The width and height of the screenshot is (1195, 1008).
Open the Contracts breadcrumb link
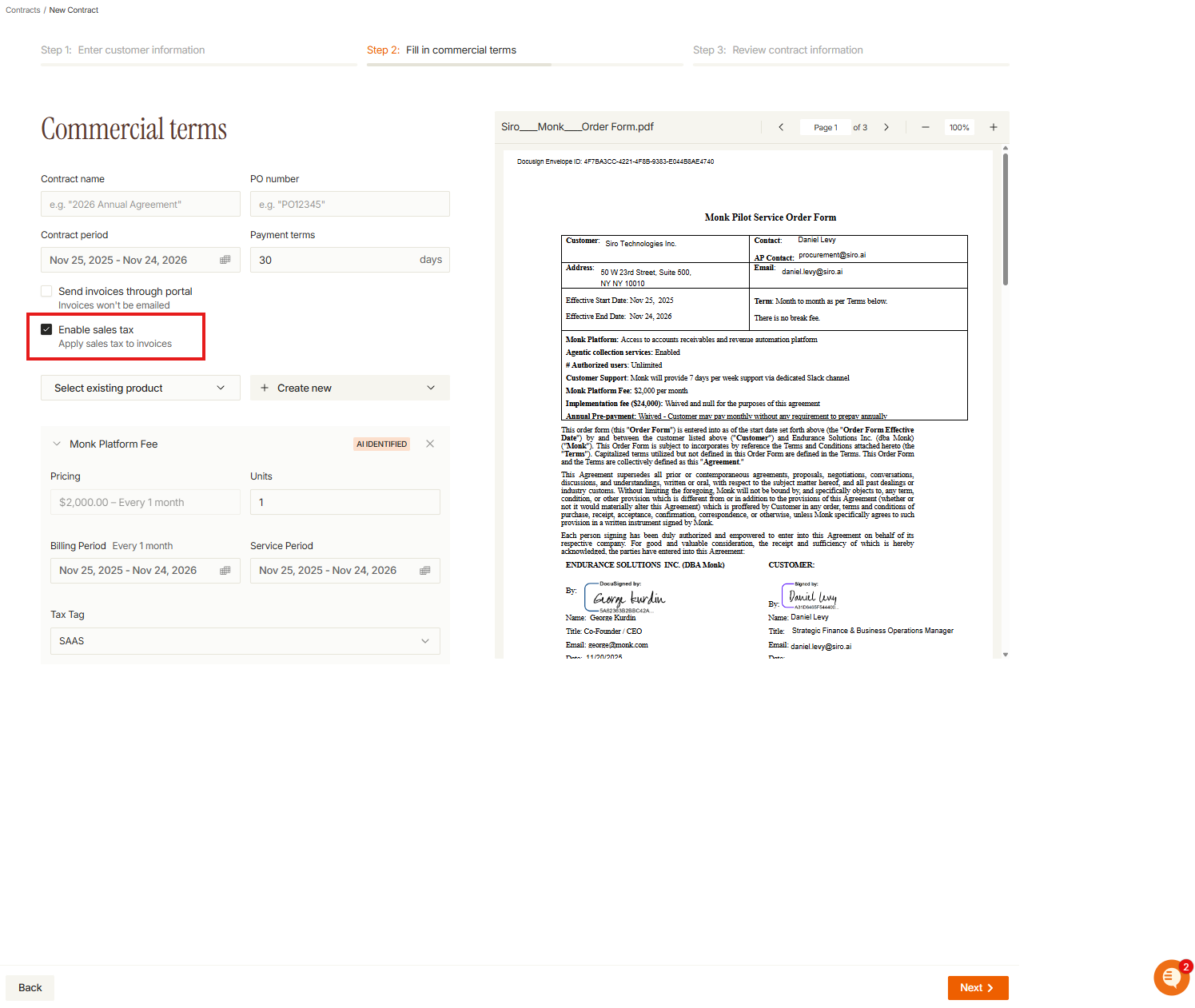pos(23,10)
